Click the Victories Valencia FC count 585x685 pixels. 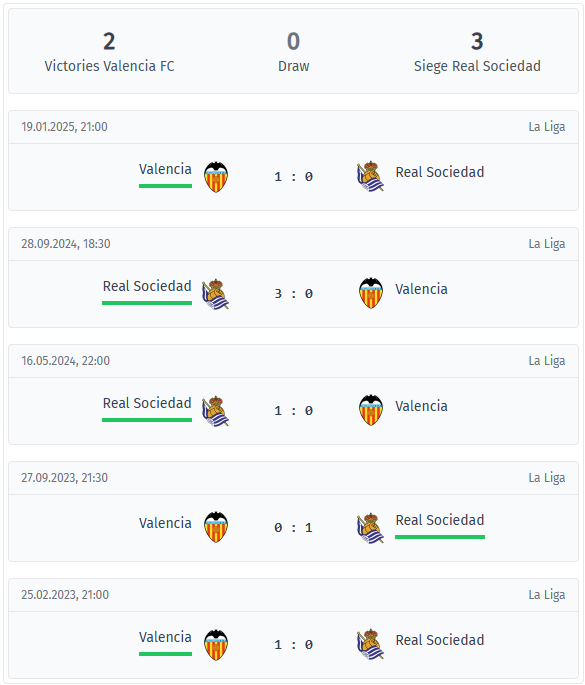(x=109, y=42)
